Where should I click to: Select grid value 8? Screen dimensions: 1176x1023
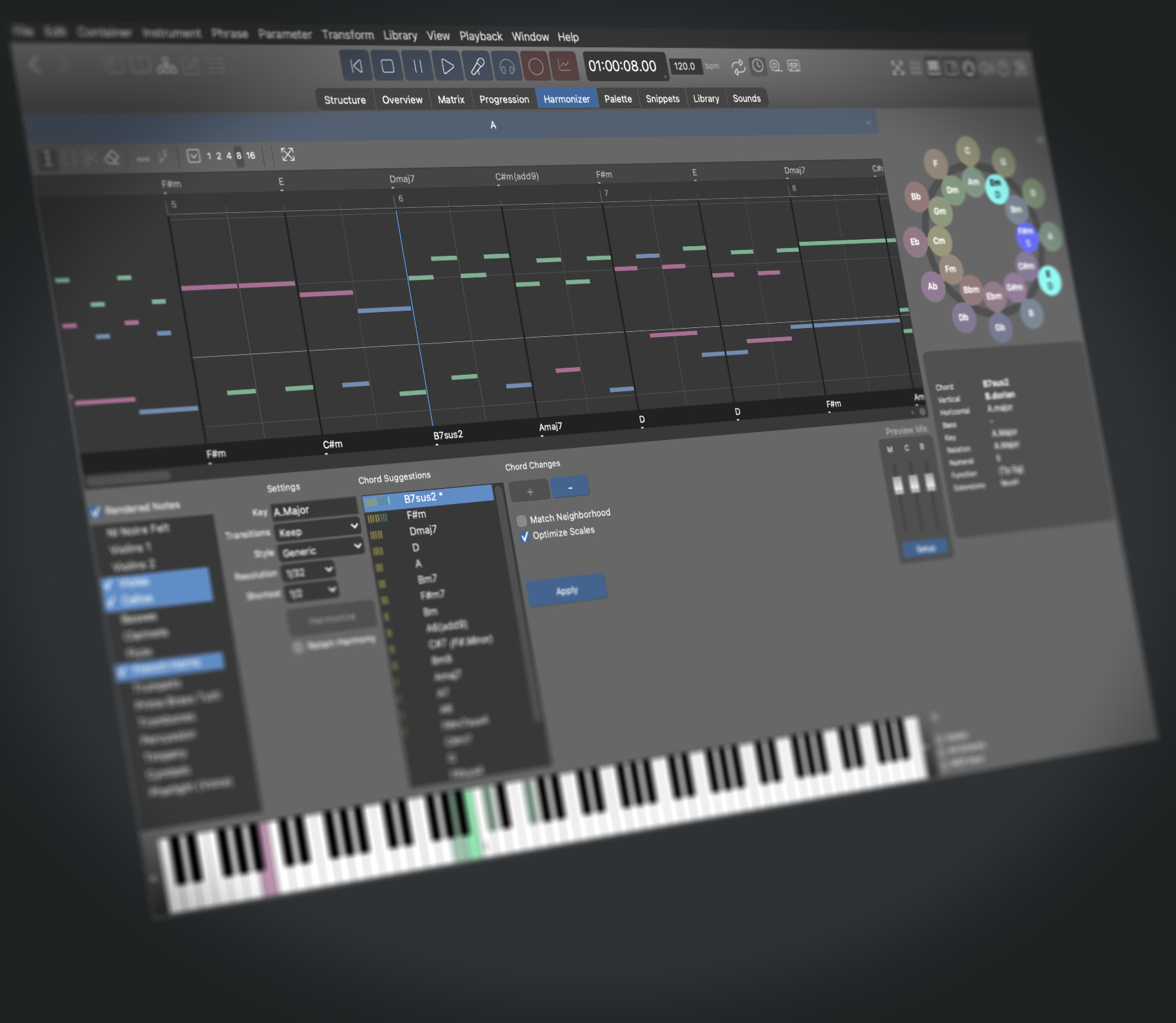click(x=239, y=155)
